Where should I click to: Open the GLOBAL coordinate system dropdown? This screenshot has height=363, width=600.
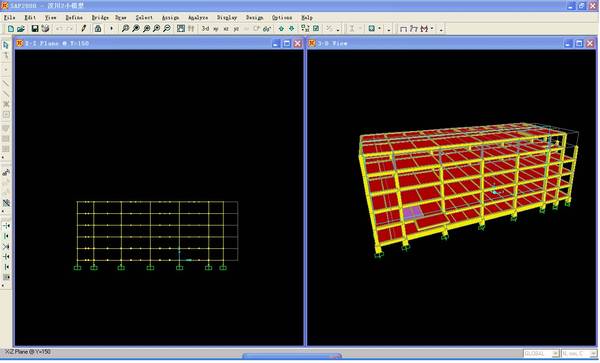pos(541,354)
